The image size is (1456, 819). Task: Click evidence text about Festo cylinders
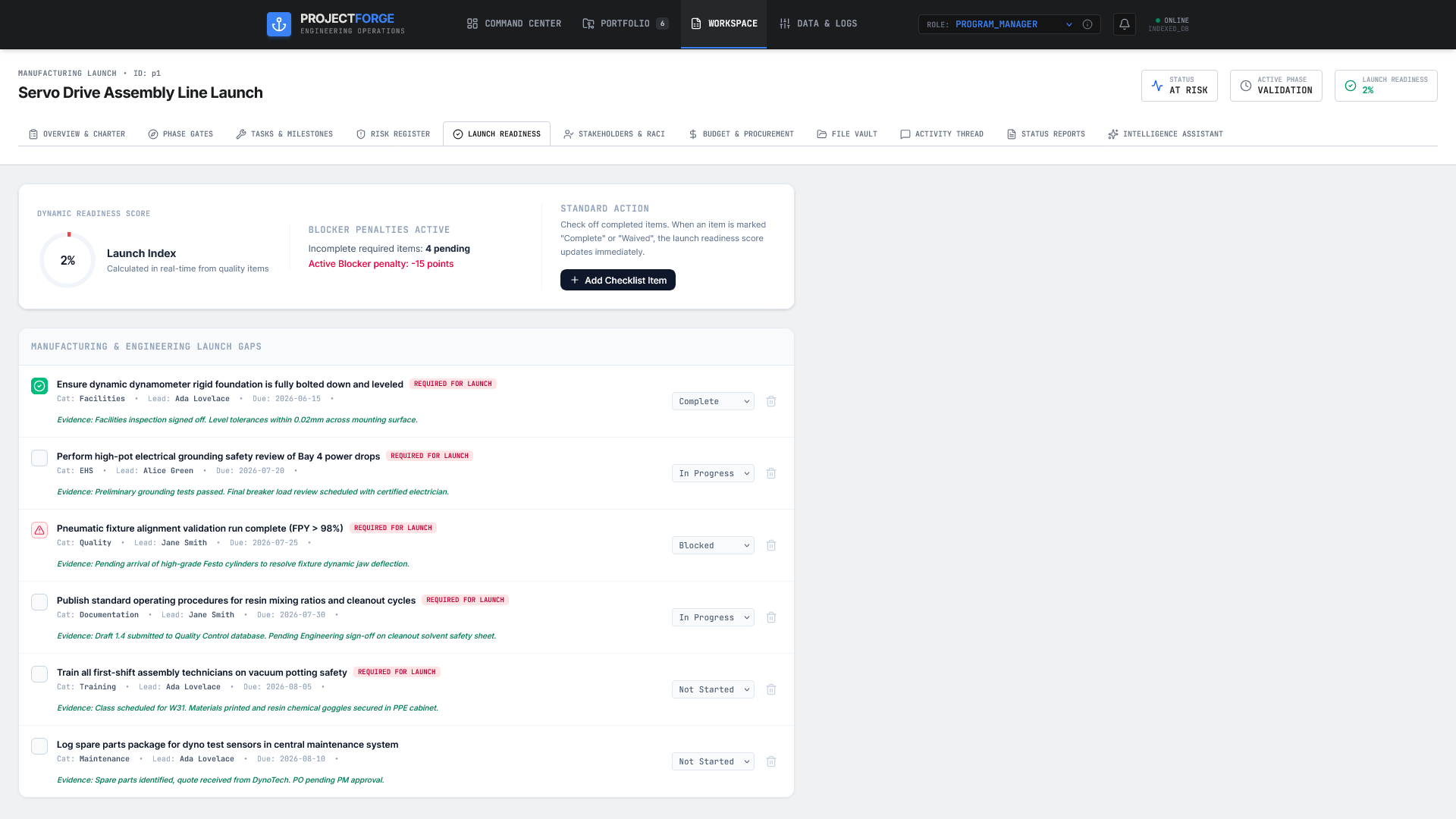[x=233, y=564]
